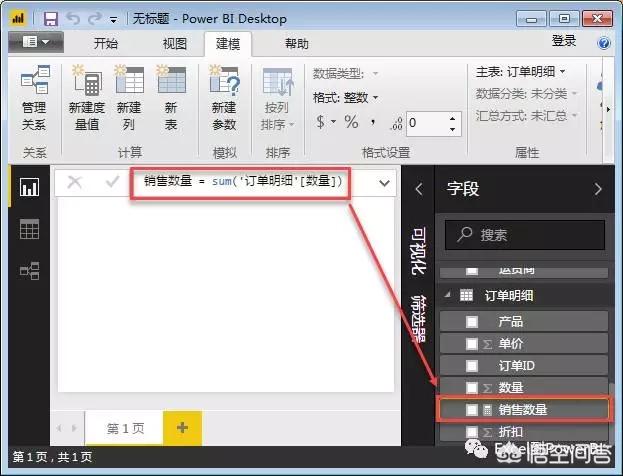This screenshot has height=476, width=623.
Task: Select the 第 1 页 page tab
Action: (x=125, y=428)
